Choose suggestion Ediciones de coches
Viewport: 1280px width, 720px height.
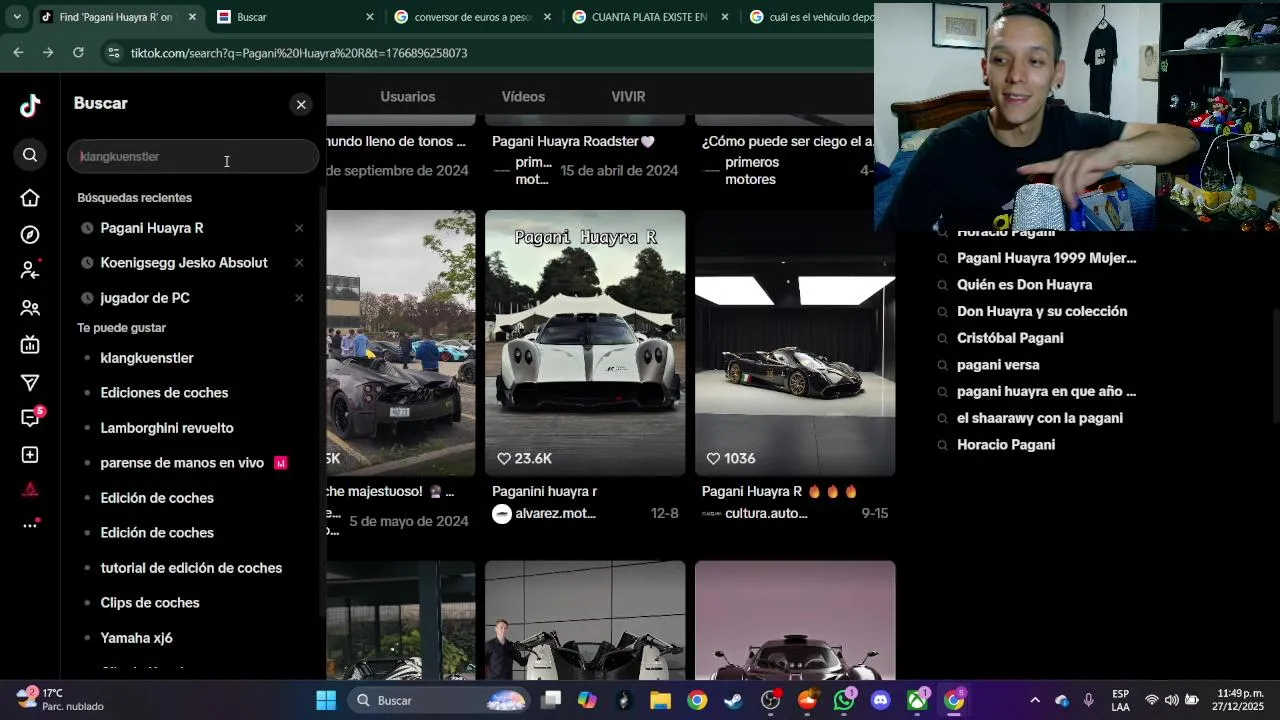[164, 393]
